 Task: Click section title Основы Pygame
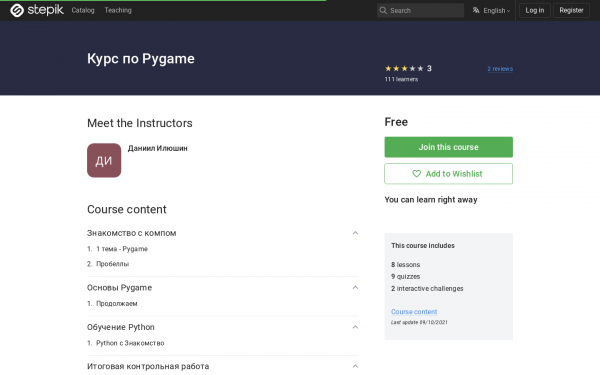coord(119,288)
